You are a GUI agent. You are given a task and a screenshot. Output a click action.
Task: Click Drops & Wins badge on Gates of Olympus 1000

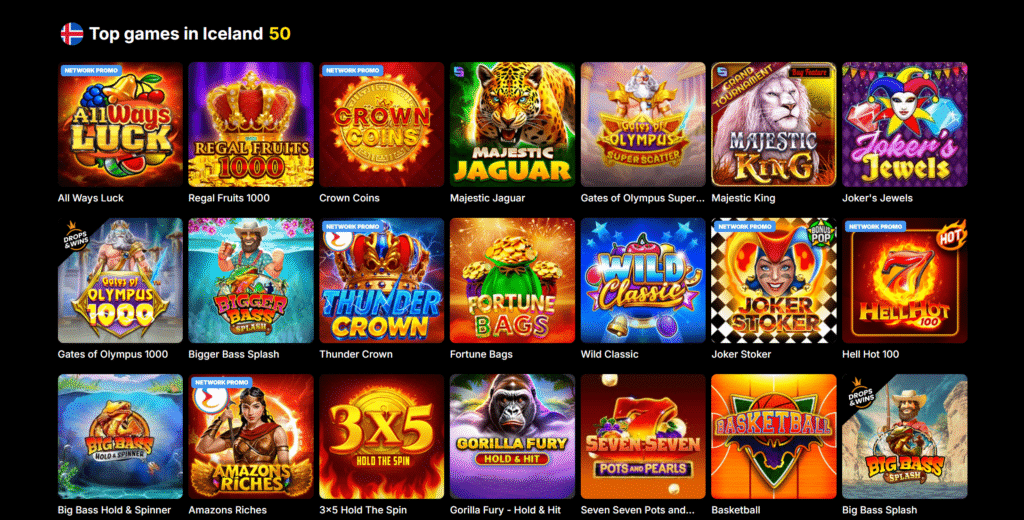[76, 236]
